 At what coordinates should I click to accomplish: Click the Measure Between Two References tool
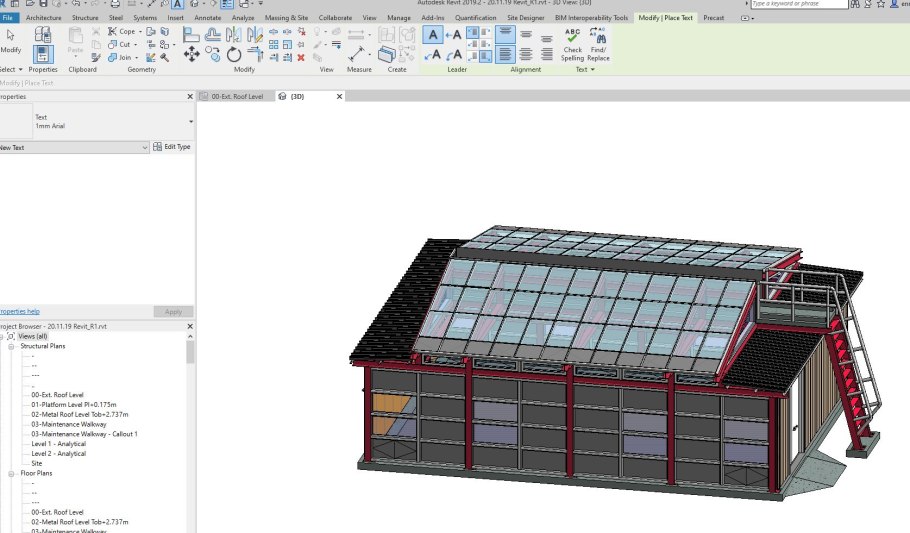coord(356,55)
